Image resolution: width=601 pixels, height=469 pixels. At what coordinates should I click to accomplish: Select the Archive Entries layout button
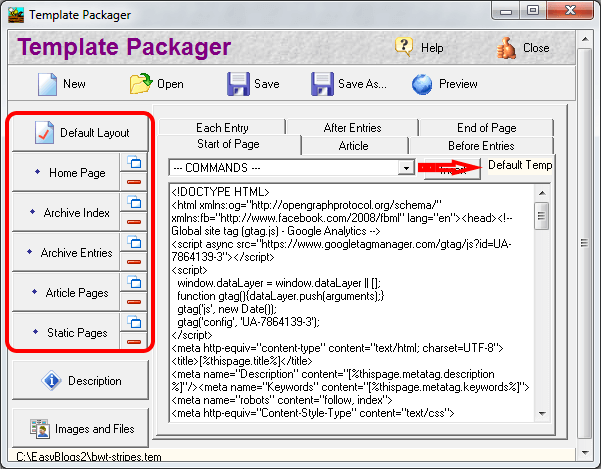(66, 253)
